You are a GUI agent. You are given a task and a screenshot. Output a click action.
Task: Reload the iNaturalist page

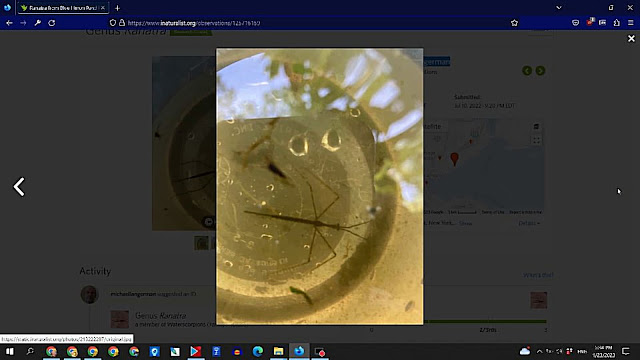tap(52, 23)
